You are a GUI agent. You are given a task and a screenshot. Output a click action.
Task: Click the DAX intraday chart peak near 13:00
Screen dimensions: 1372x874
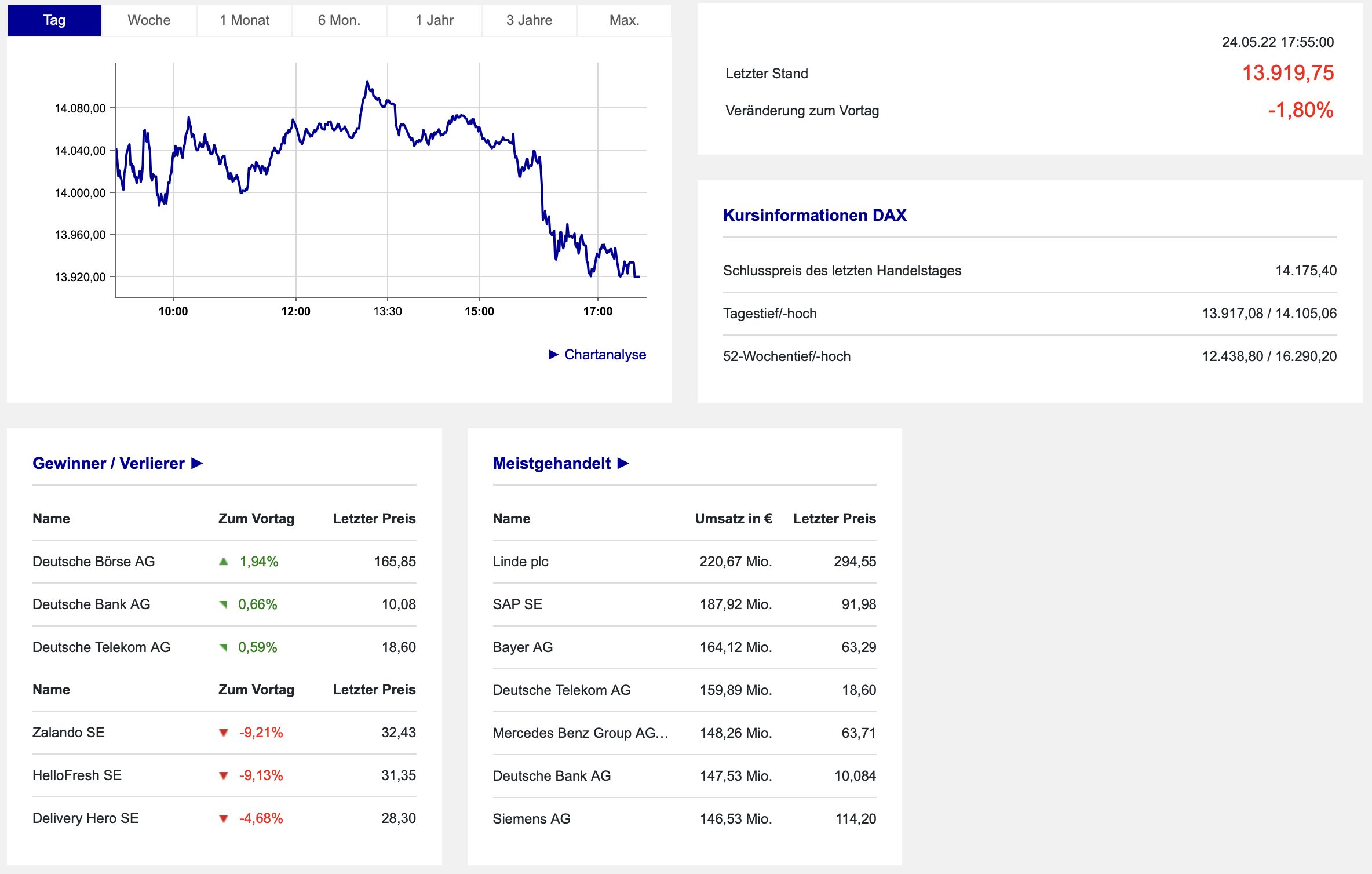[367, 82]
